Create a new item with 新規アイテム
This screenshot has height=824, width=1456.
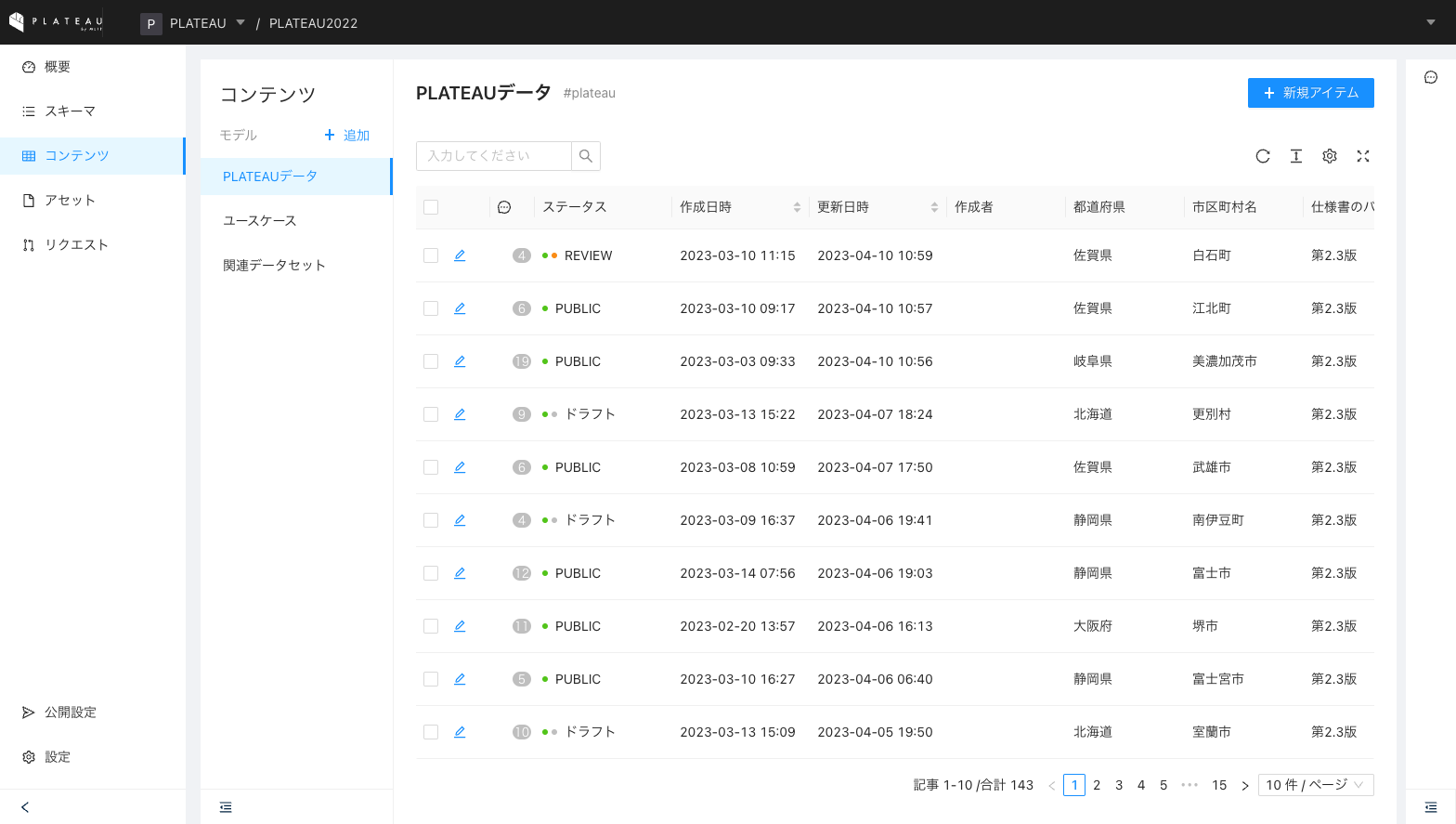pos(1311,93)
